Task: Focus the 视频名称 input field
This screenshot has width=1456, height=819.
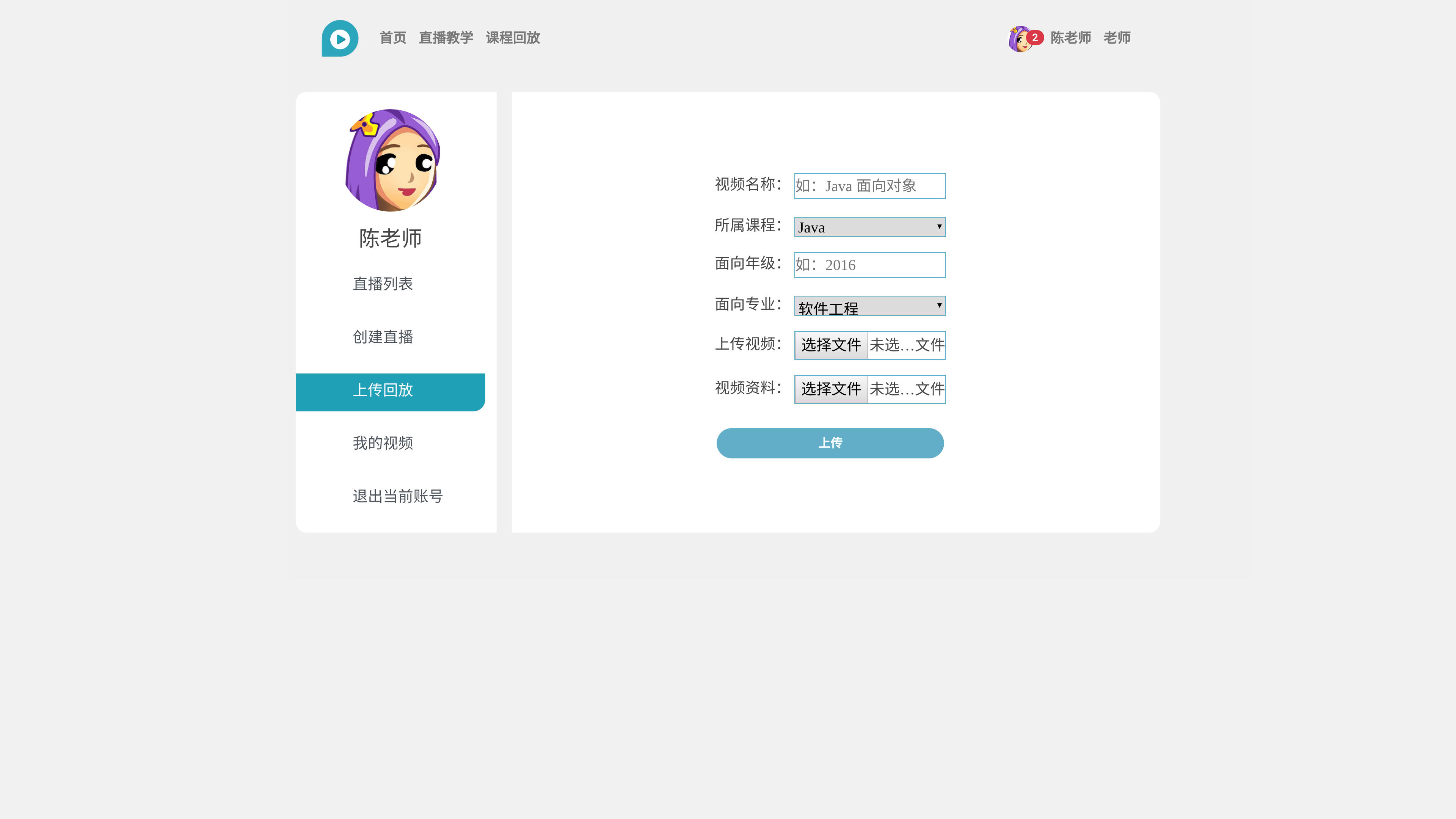Action: (x=869, y=186)
